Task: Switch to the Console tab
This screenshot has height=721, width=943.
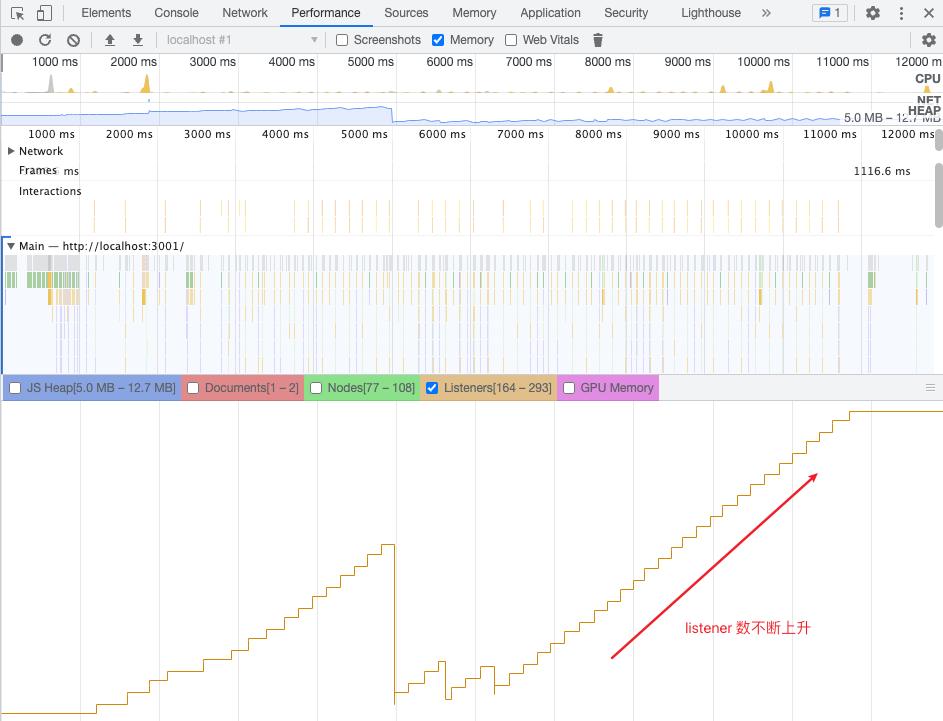Action: pos(176,13)
